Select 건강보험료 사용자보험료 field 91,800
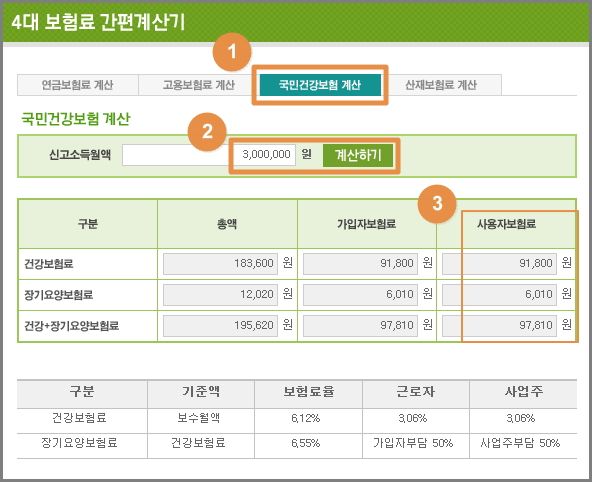592x482 pixels. [x=500, y=263]
